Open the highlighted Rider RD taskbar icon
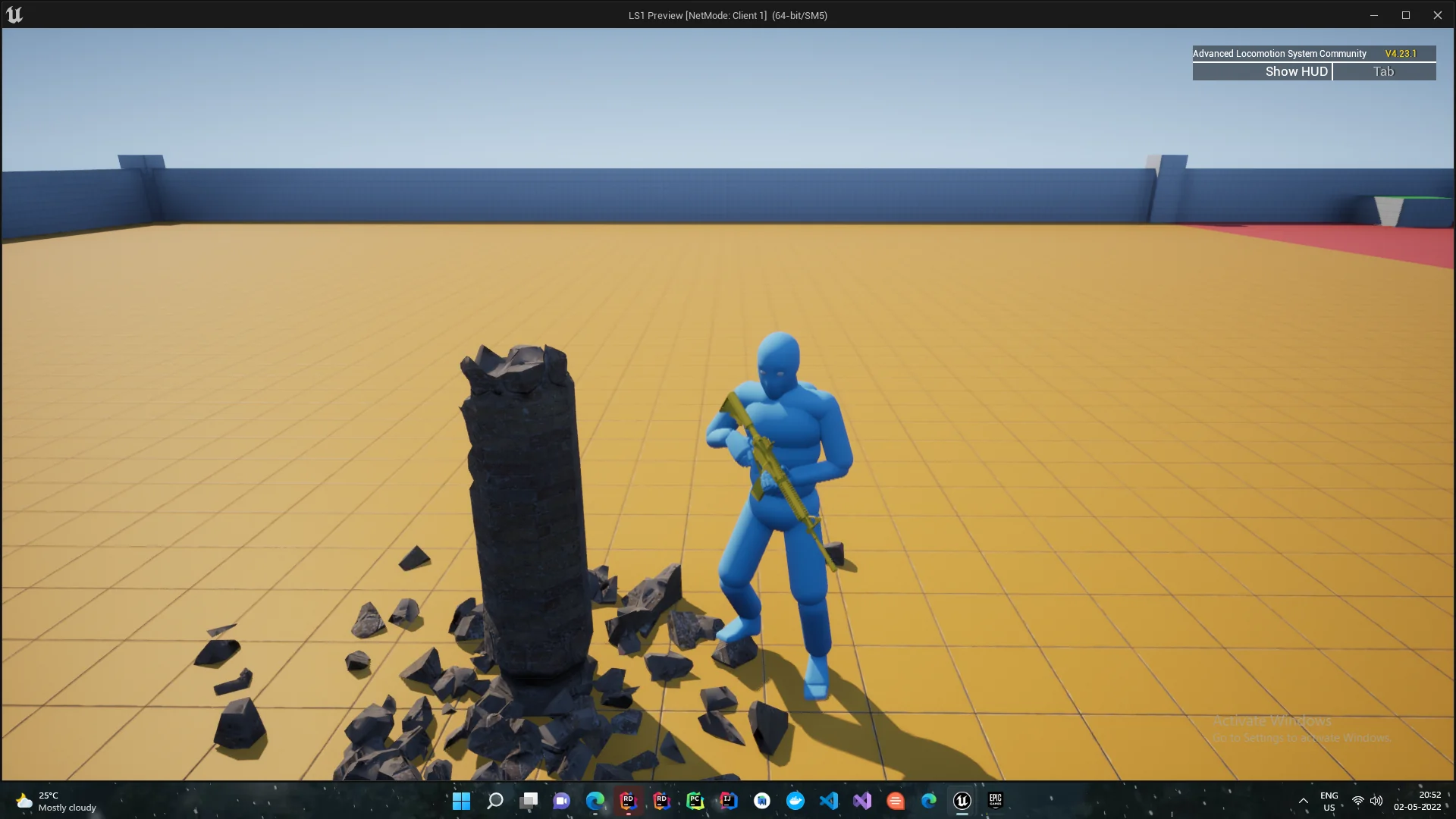This screenshot has width=1456, height=819. (628, 801)
